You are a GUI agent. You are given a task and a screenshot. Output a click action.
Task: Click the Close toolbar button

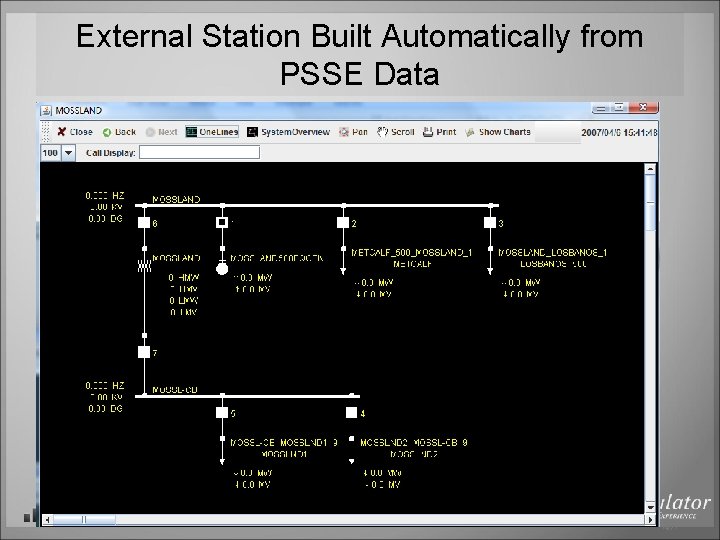click(75, 132)
